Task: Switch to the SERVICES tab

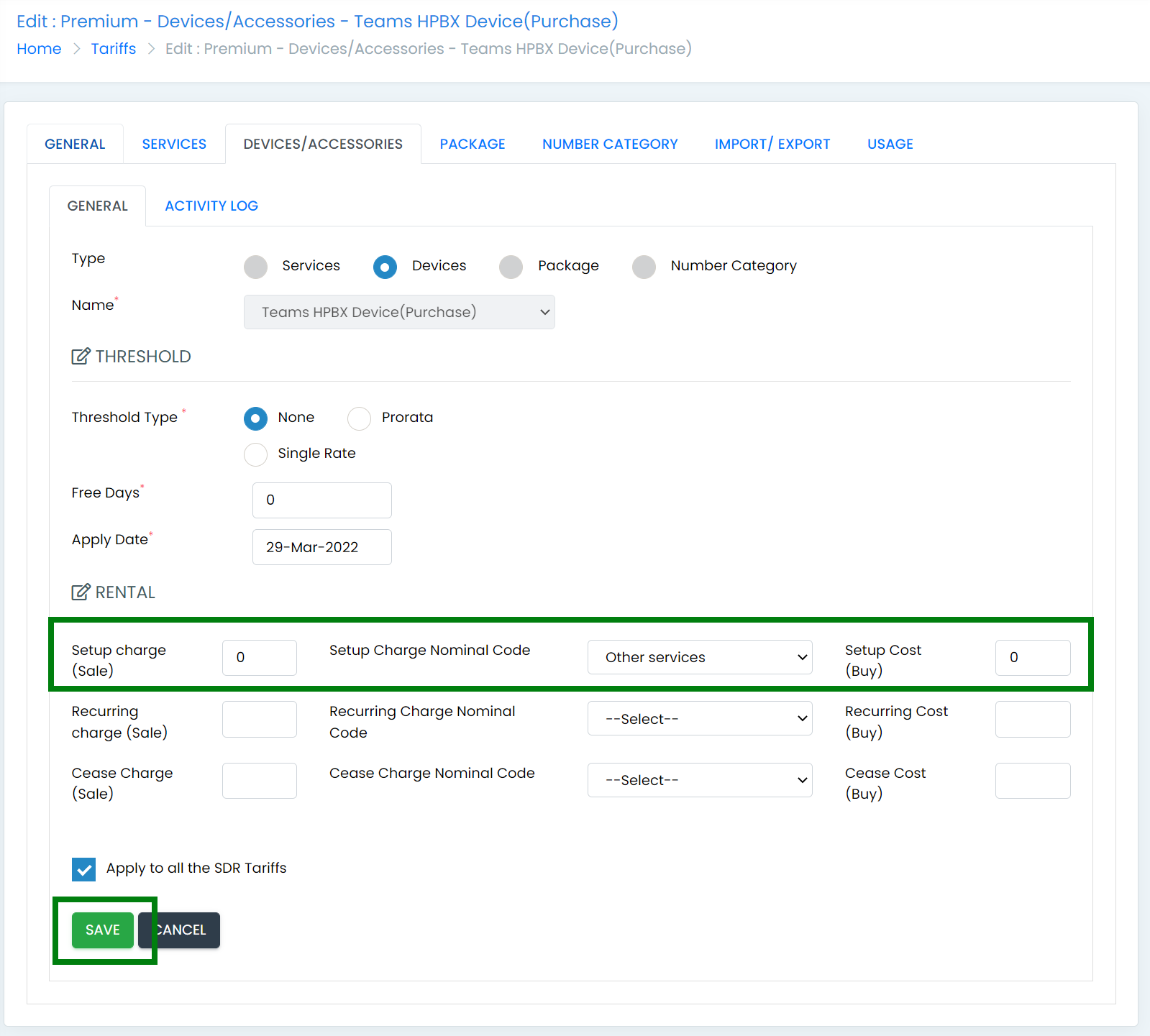Action: 174,144
